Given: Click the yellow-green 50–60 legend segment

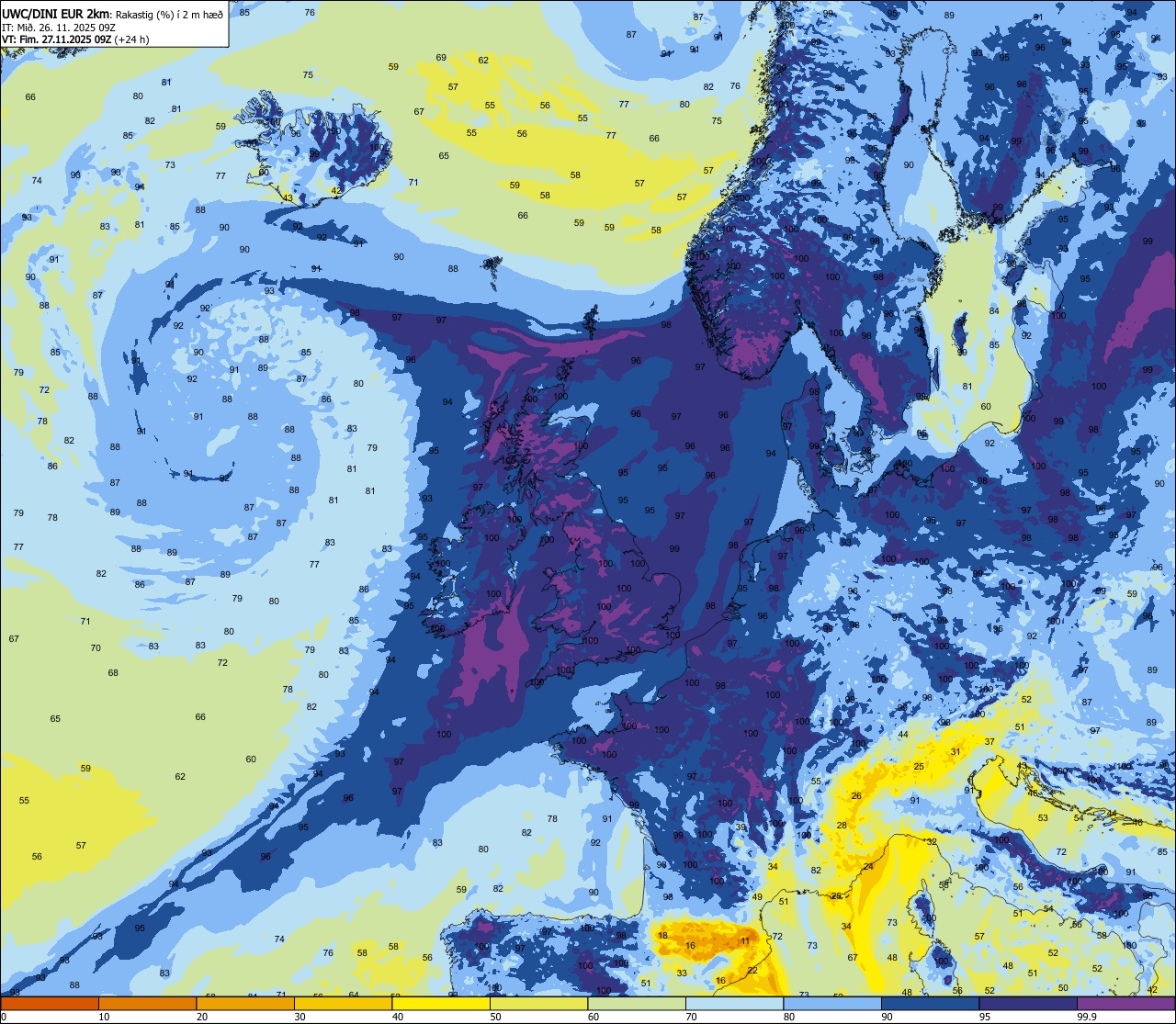Looking at the screenshot, I should point(538,1003).
